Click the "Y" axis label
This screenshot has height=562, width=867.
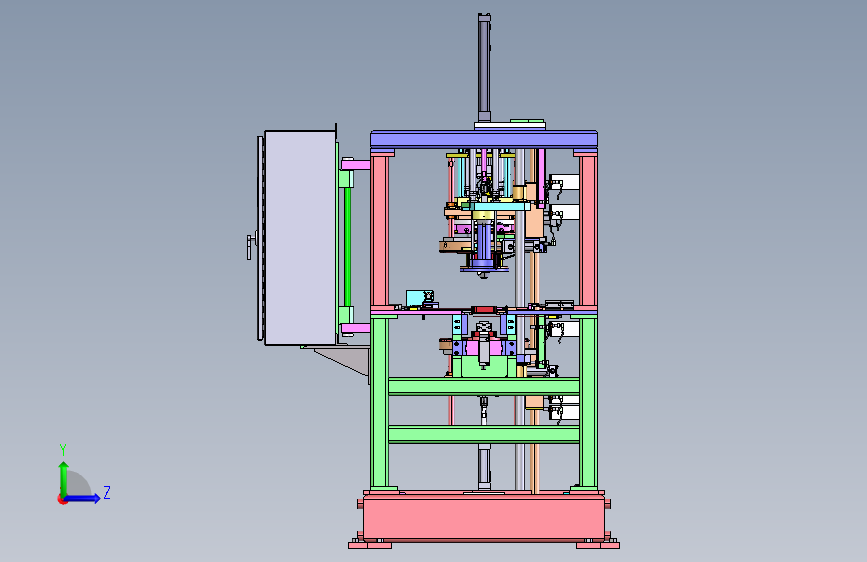(63, 449)
